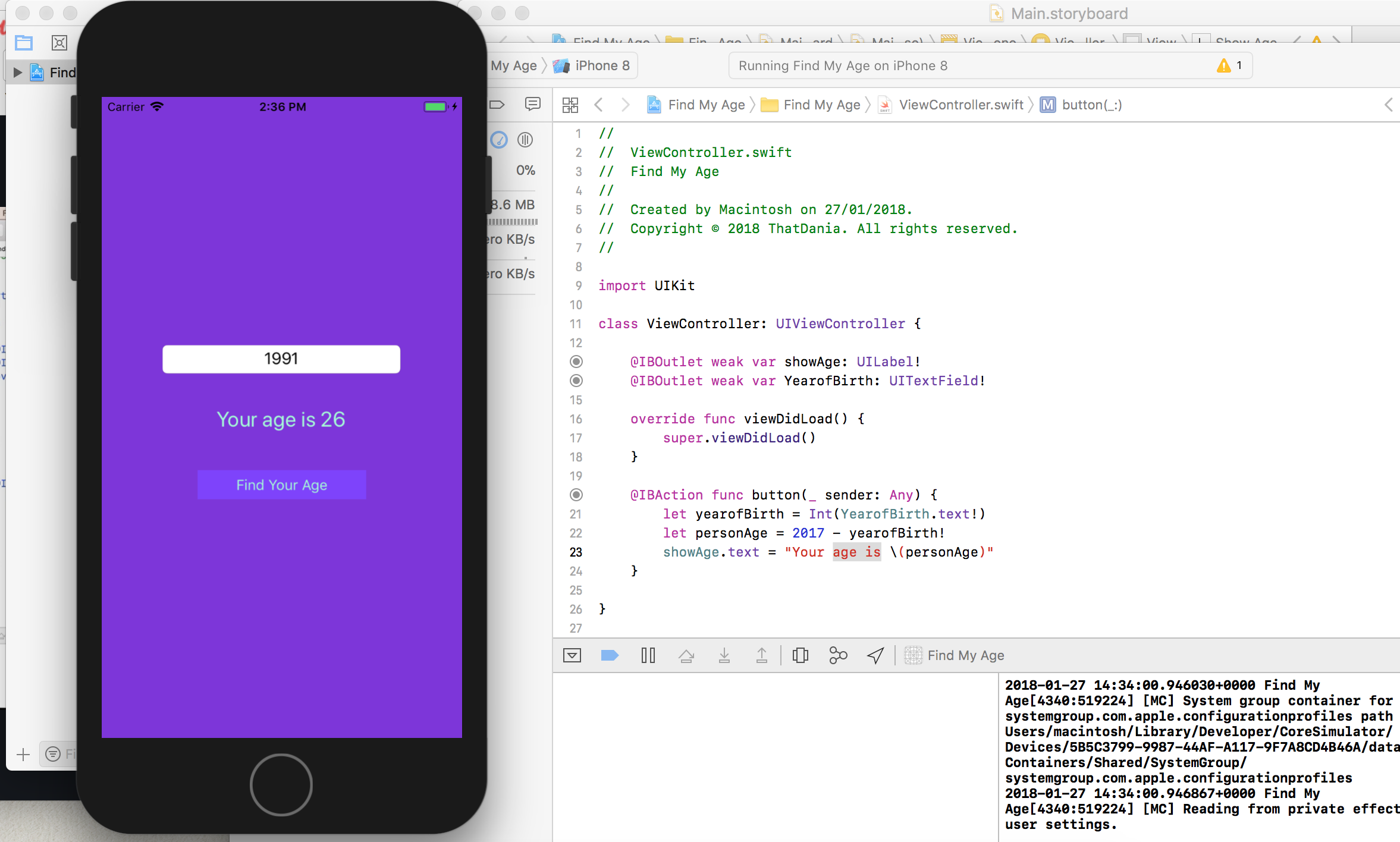Click year of birth text field

[281, 359]
